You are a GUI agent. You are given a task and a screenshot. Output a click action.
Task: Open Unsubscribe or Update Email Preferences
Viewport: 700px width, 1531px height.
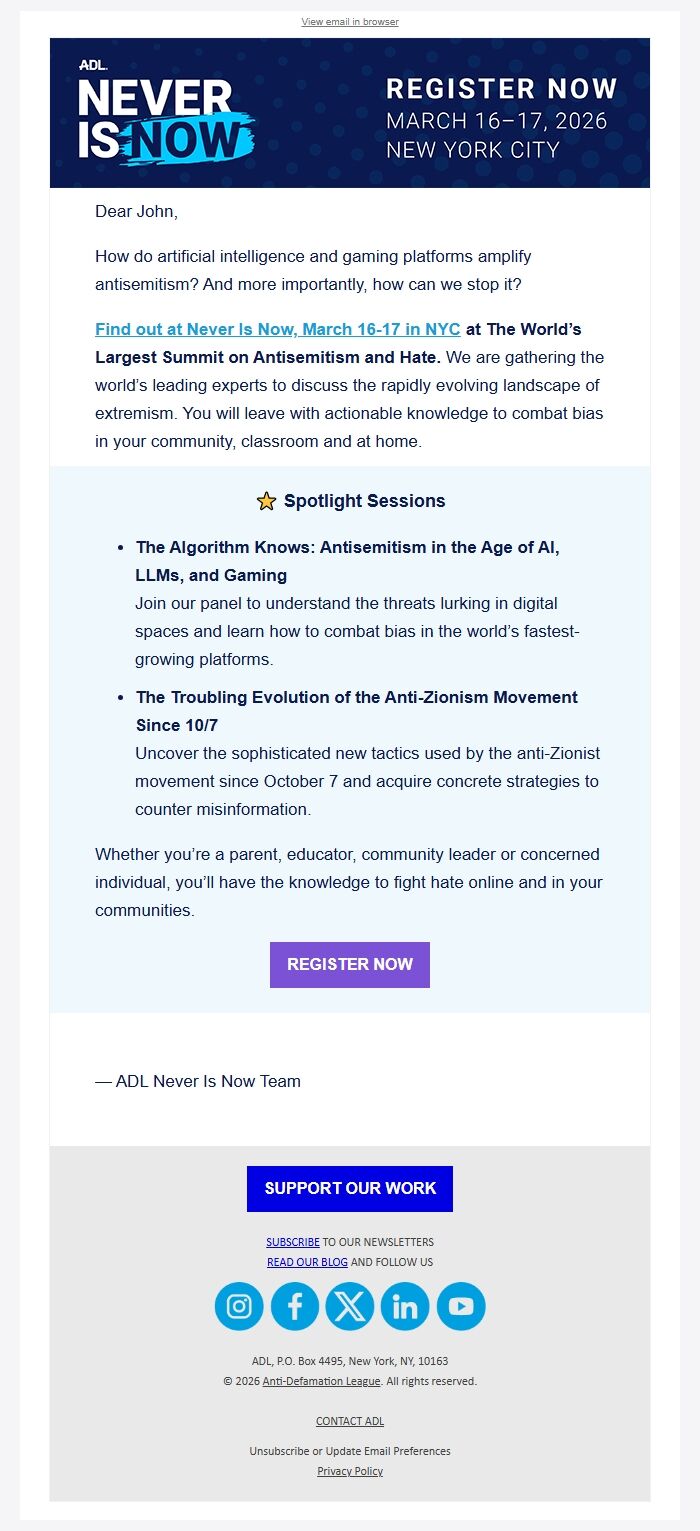[x=349, y=1451]
